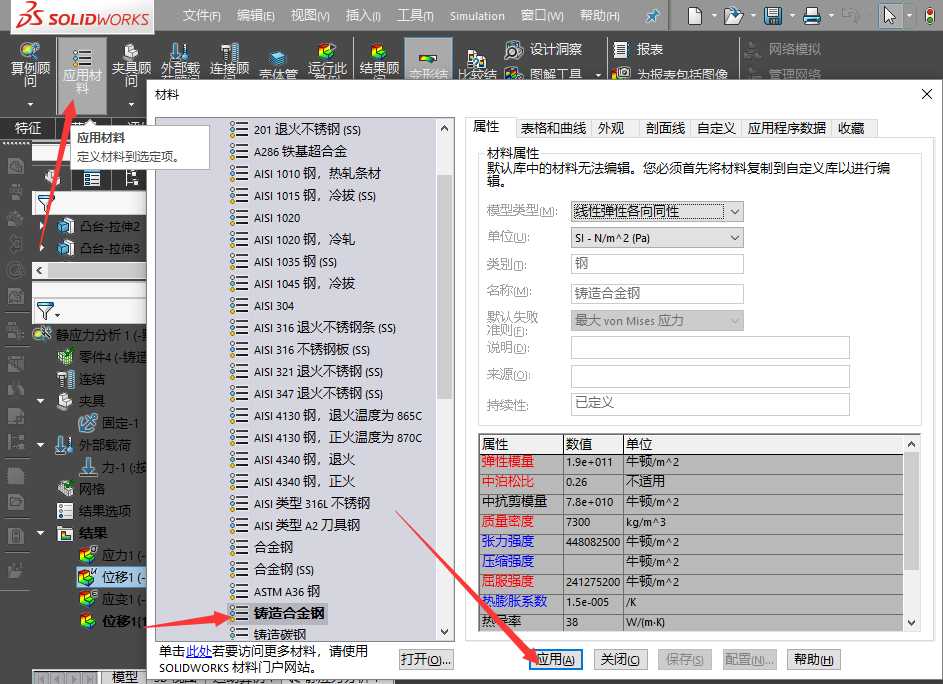Open the 结果顾问 results advisor
The width and height of the screenshot is (943, 684).
point(379,62)
